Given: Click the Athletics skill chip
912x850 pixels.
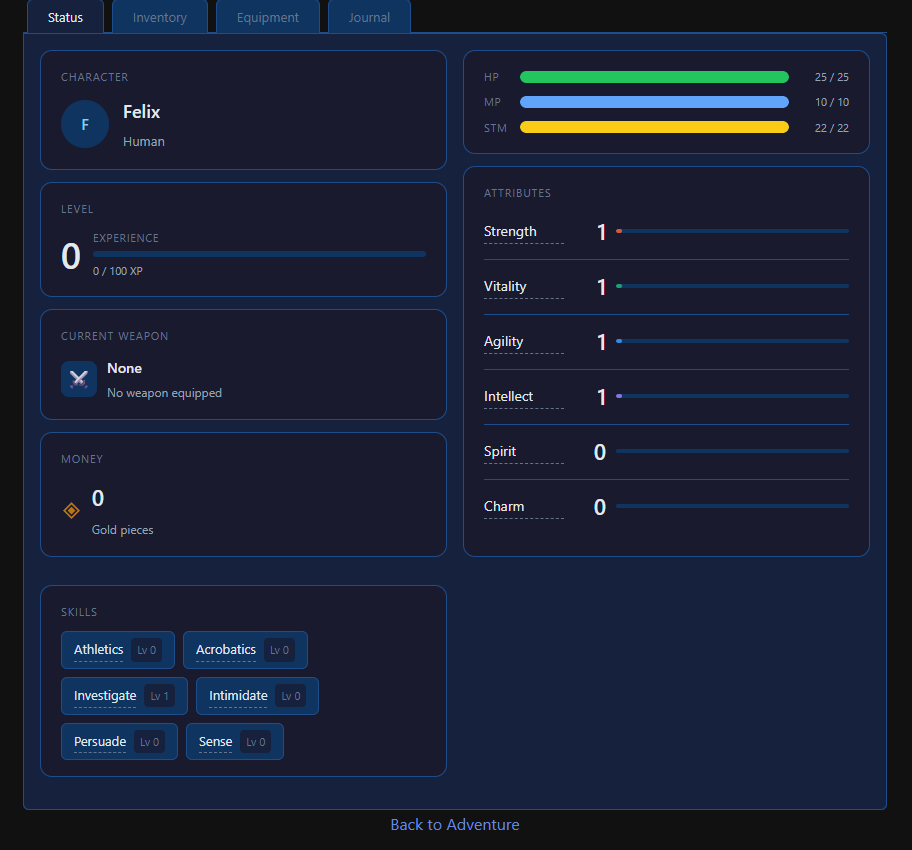Looking at the screenshot, I should [118, 650].
